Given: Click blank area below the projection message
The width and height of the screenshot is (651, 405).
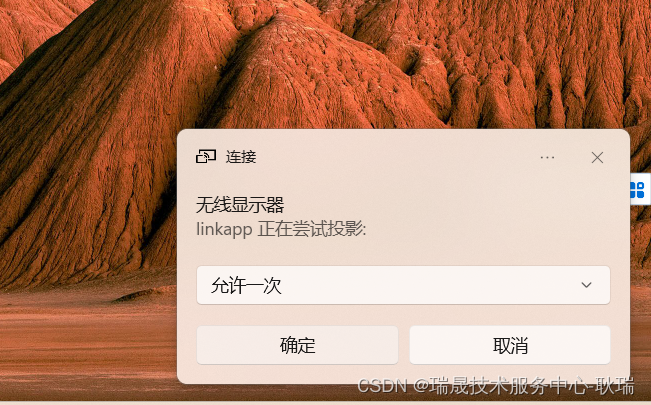Looking at the screenshot, I should (403, 252).
